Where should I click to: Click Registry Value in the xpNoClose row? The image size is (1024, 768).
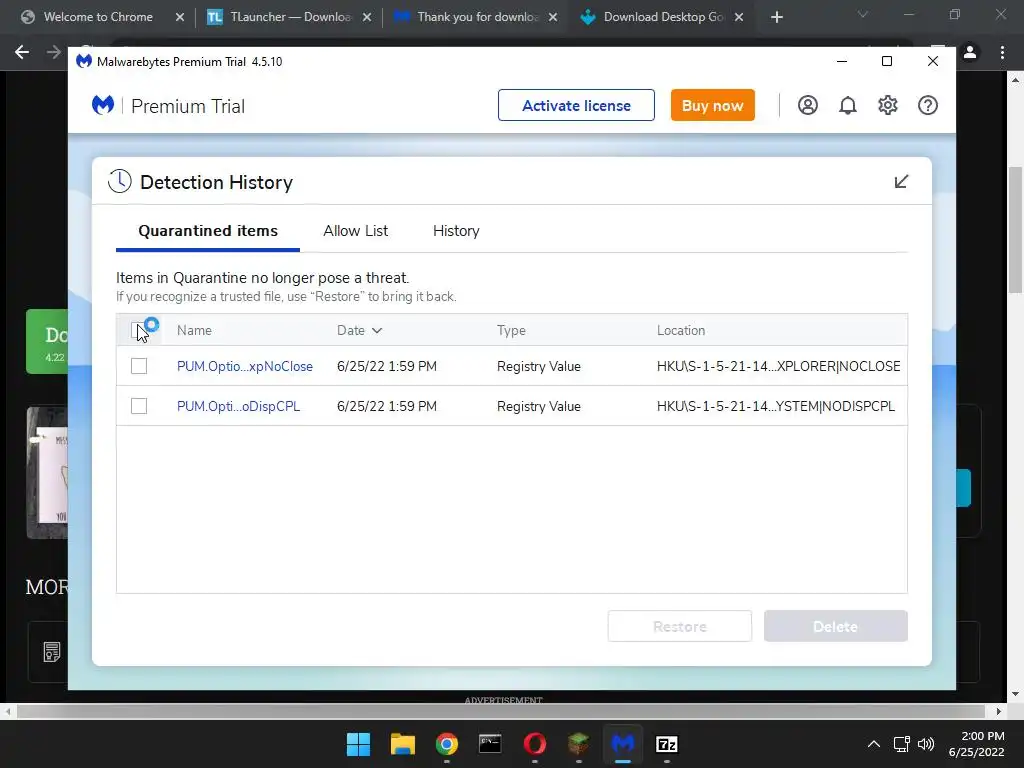point(538,366)
